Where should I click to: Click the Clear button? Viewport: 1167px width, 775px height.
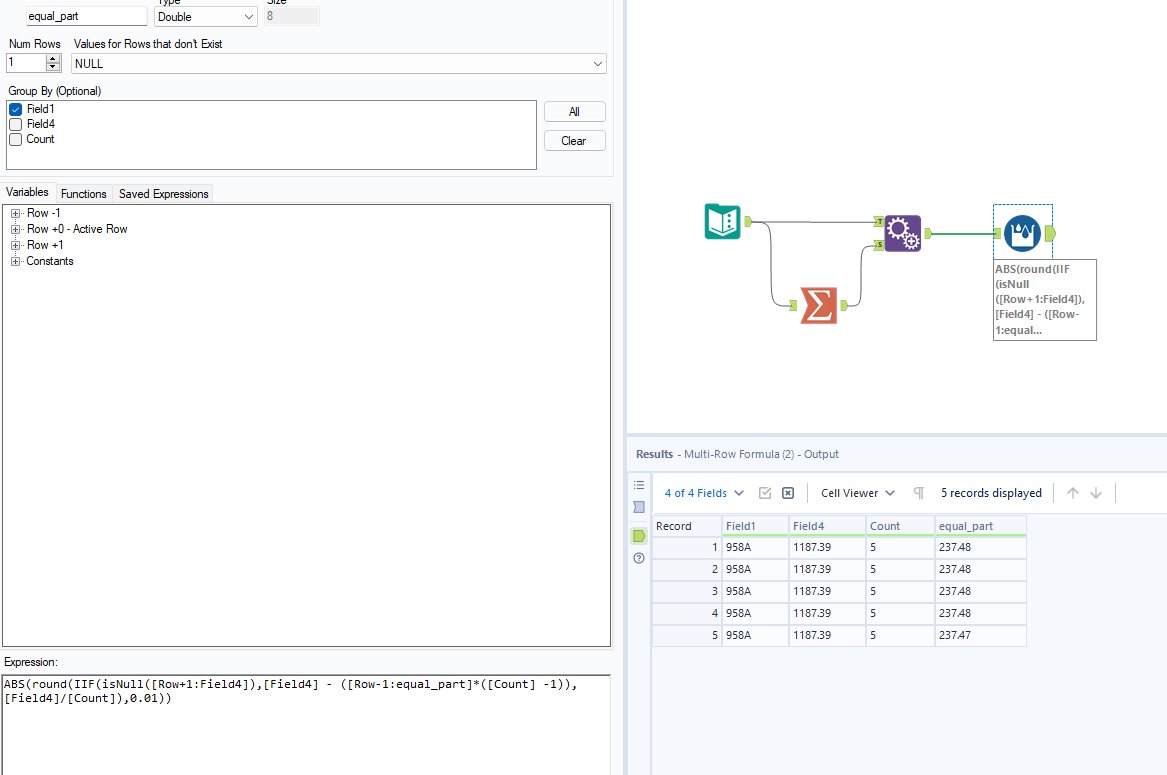(x=574, y=140)
